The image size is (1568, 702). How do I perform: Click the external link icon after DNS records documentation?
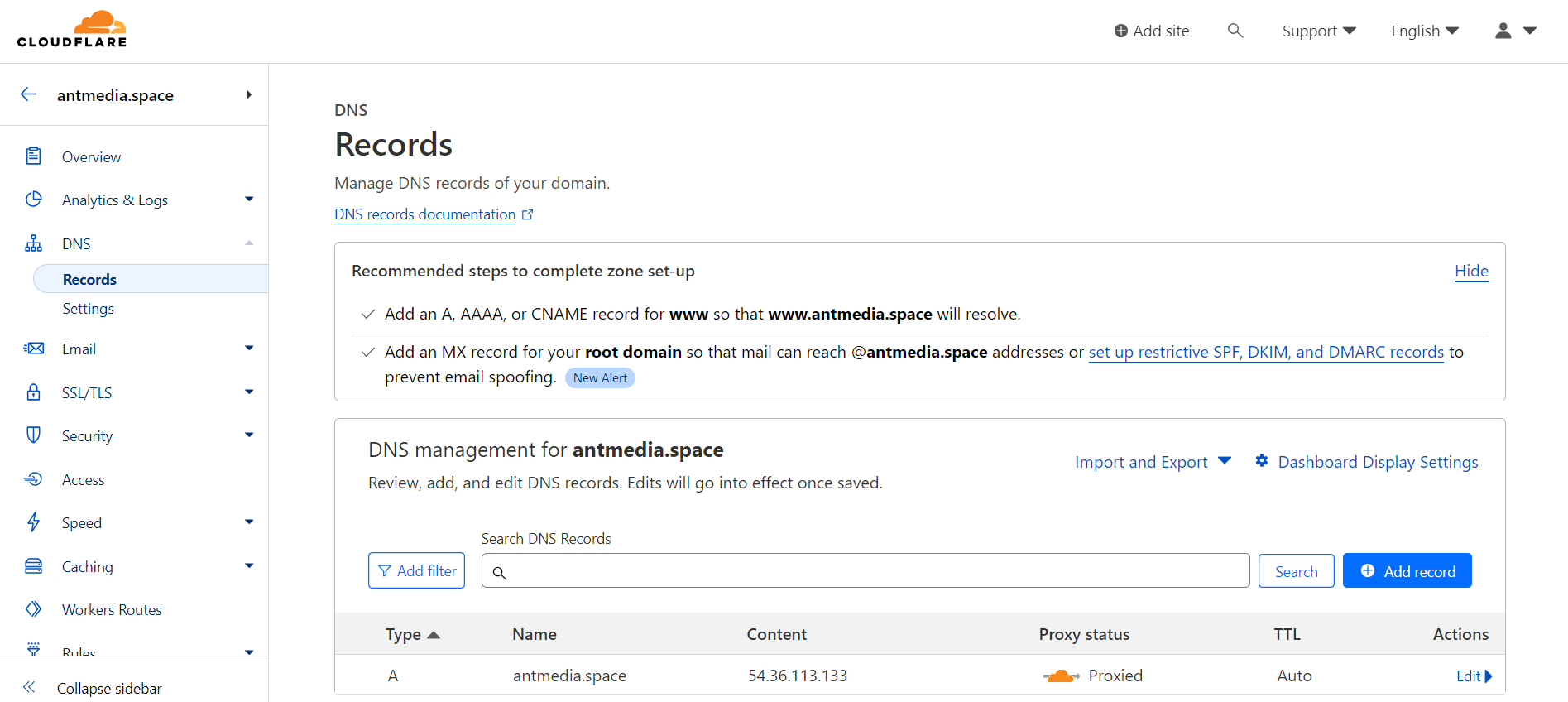point(528,214)
